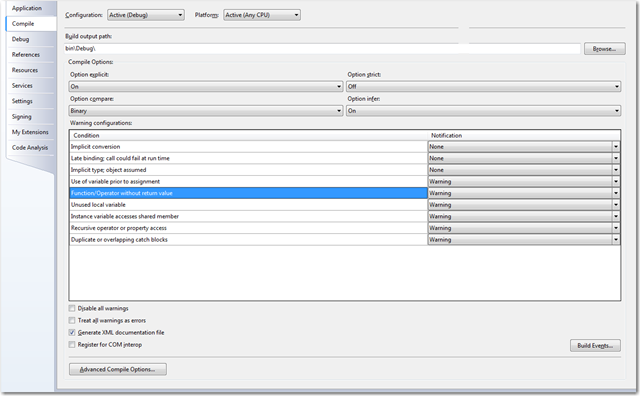Open the Configuration dropdown
The image size is (640, 396).
146,15
